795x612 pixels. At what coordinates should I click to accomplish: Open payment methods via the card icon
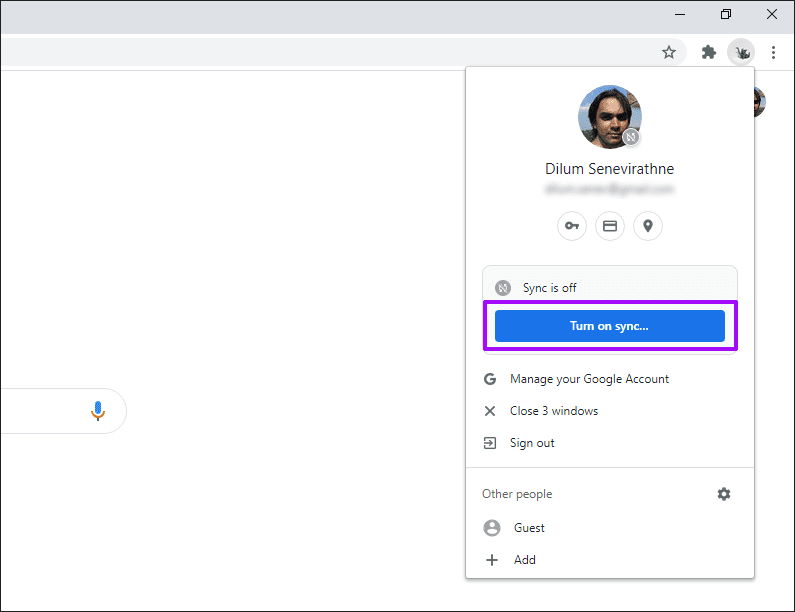(609, 226)
